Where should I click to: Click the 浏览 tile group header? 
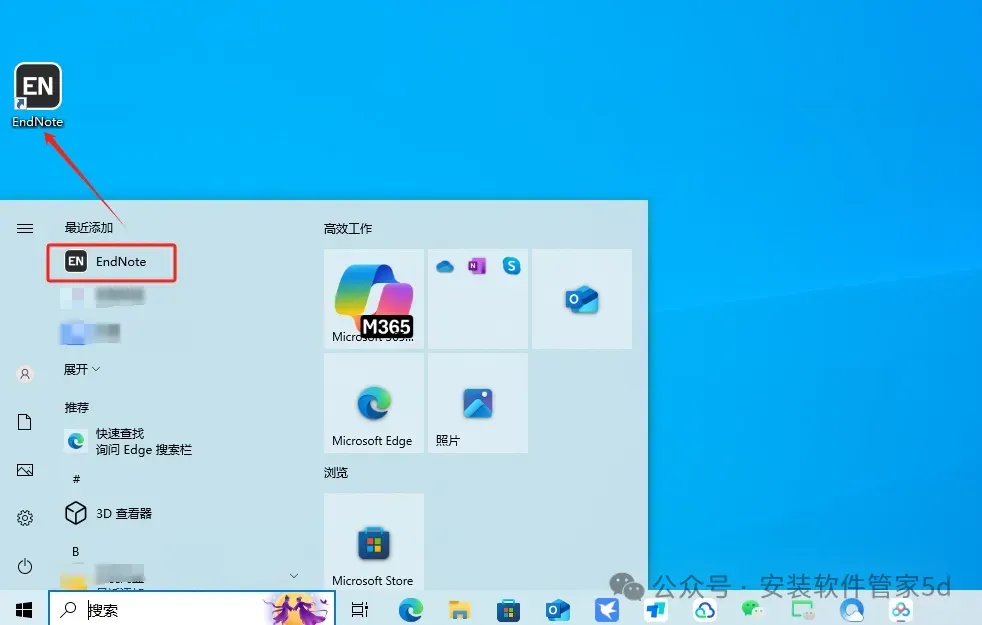[x=336, y=473]
